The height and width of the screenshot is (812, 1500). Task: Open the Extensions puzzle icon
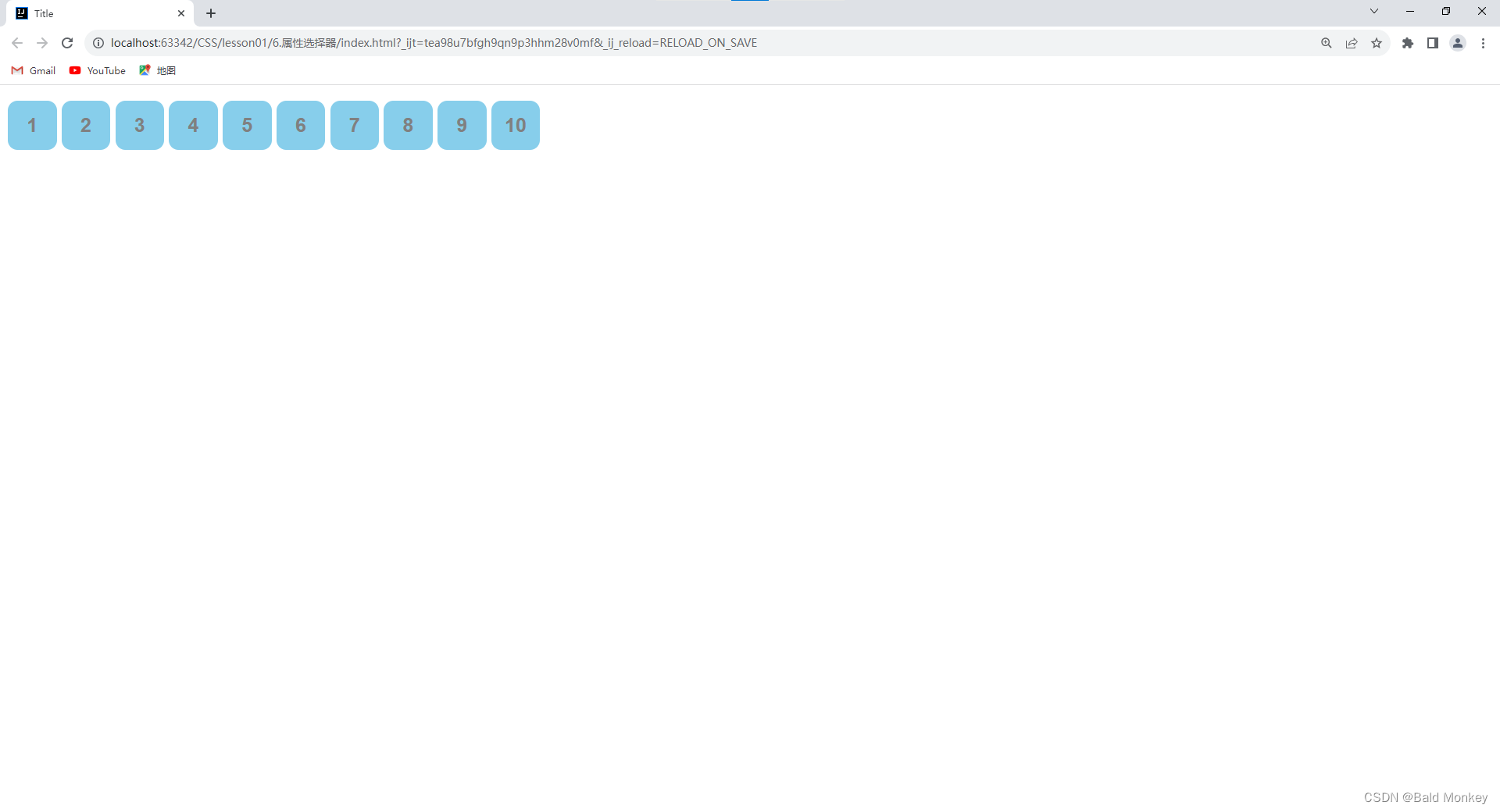(1408, 43)
